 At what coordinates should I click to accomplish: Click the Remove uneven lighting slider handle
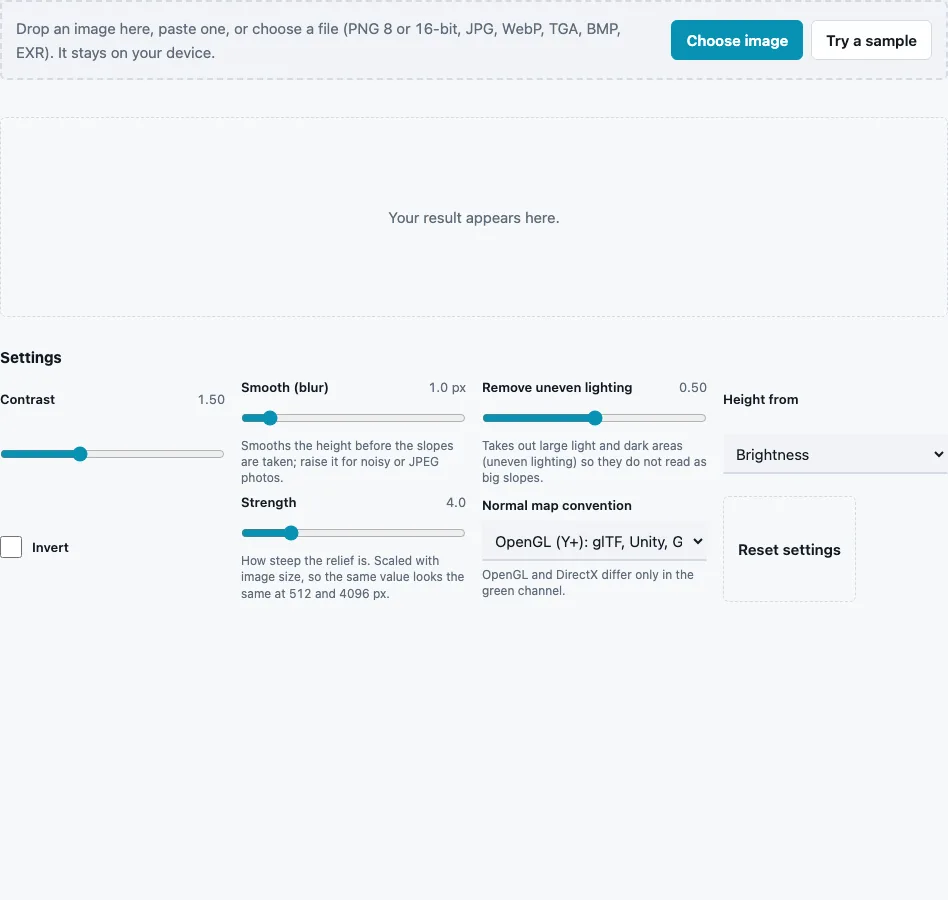595,418
